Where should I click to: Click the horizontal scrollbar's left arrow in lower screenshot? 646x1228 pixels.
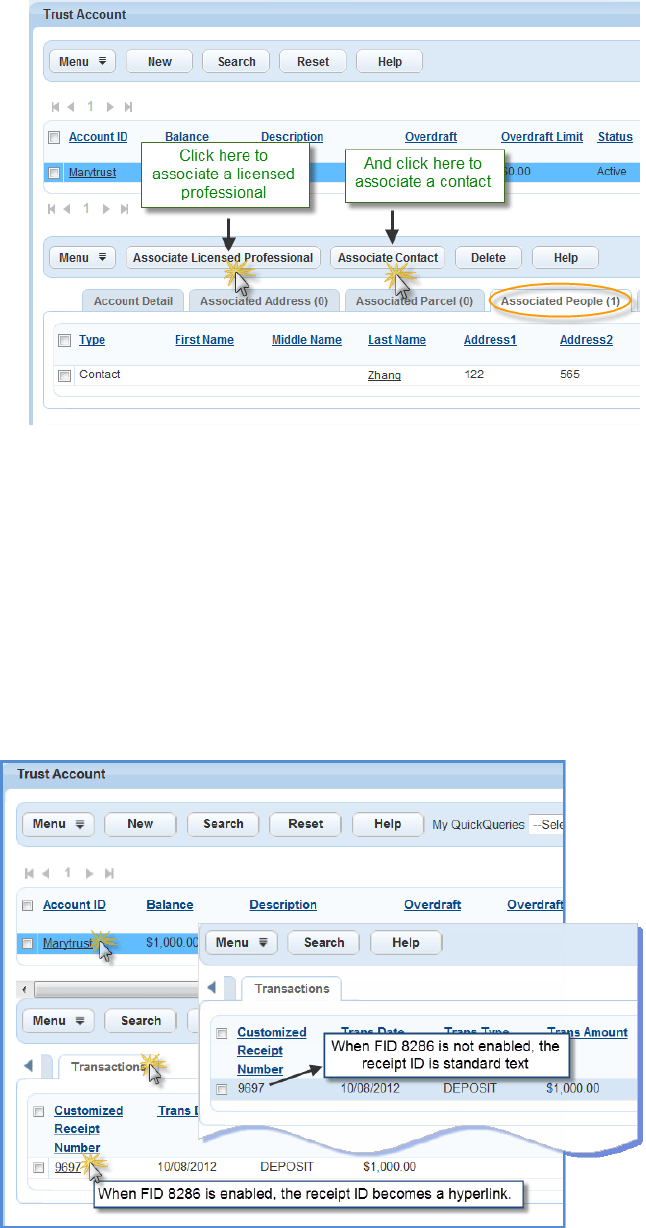tap(24, 988)
